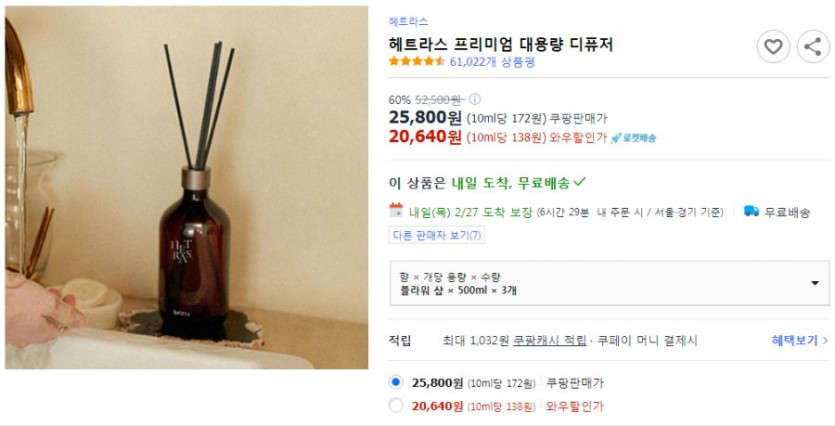Click the green free-shipping checkmark
The width and height of the screenshot is (835, 426).
pos(579,182)
